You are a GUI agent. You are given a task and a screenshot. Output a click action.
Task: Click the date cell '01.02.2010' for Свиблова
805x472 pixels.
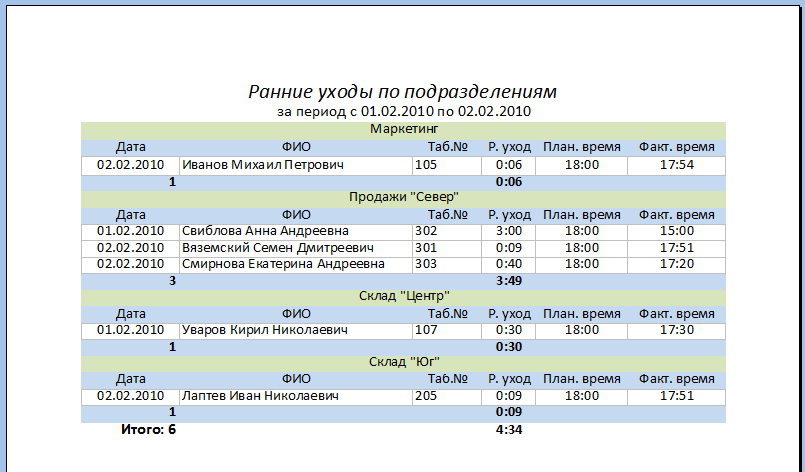pyautogui.click(x=130, y=232)
